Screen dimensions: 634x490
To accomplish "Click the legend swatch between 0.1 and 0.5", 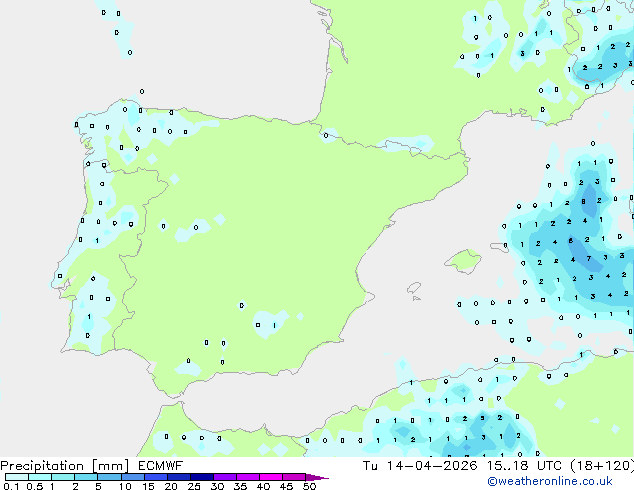I will point(17,477).
